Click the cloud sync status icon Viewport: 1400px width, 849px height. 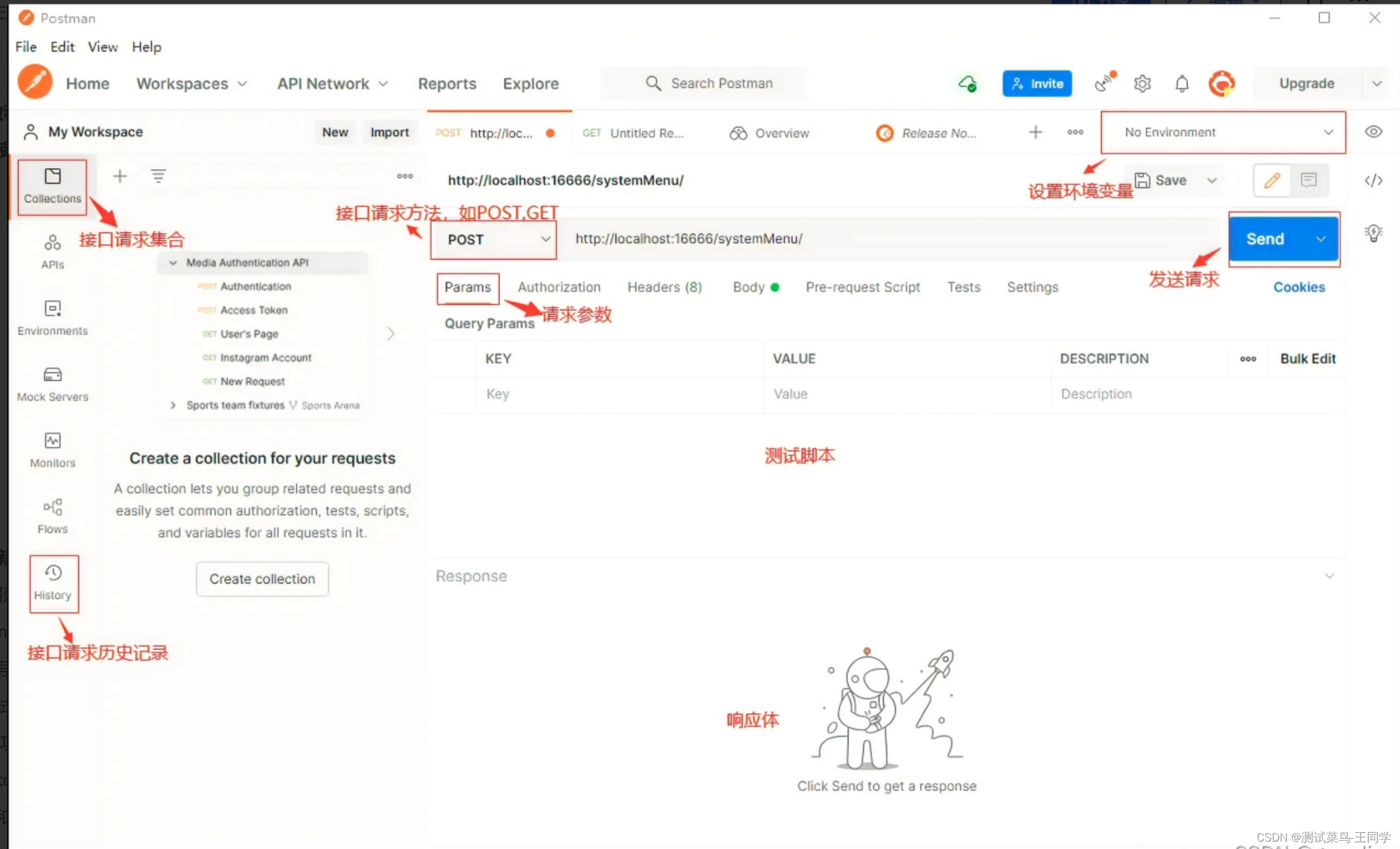tap(968, 83)
